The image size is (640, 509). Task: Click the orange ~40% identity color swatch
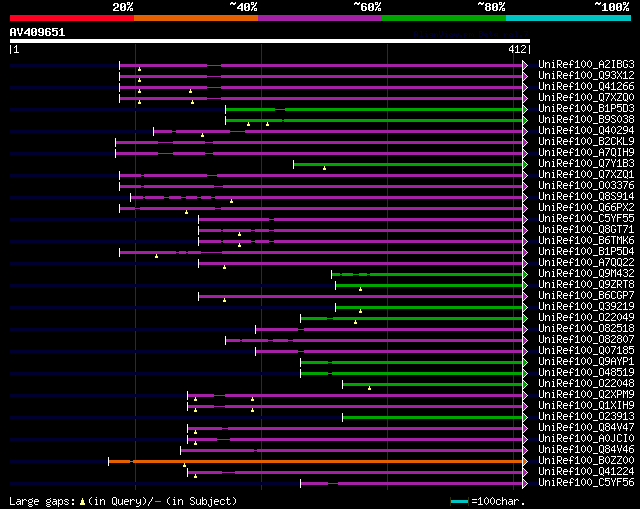(x=196, y=18)
